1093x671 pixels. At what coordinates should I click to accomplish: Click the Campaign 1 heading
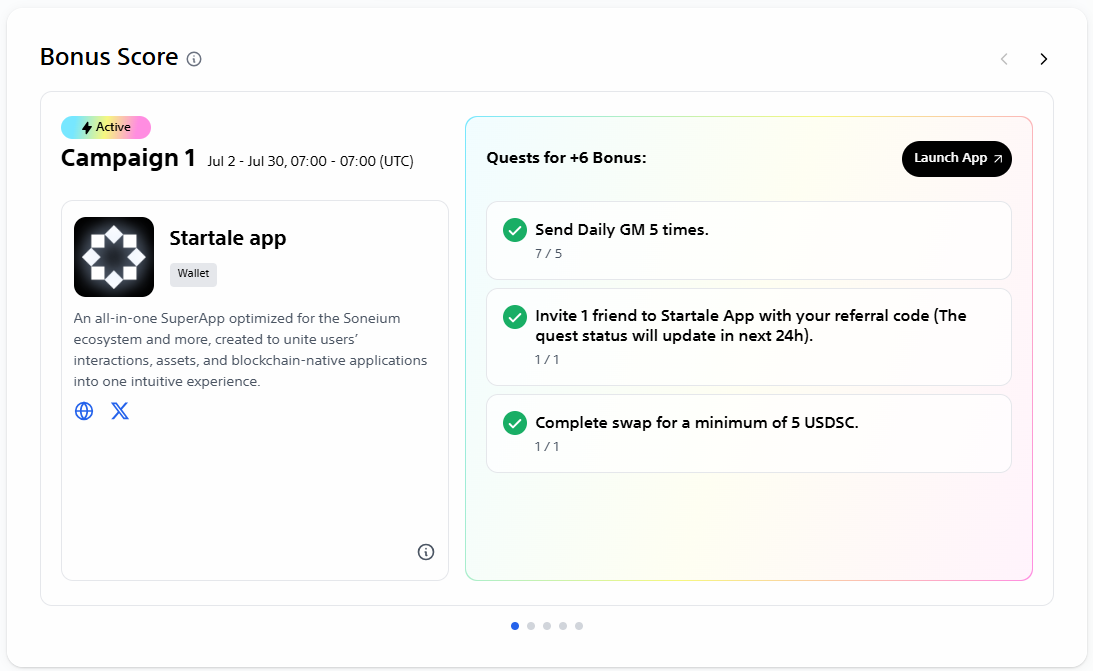[128, 159]
